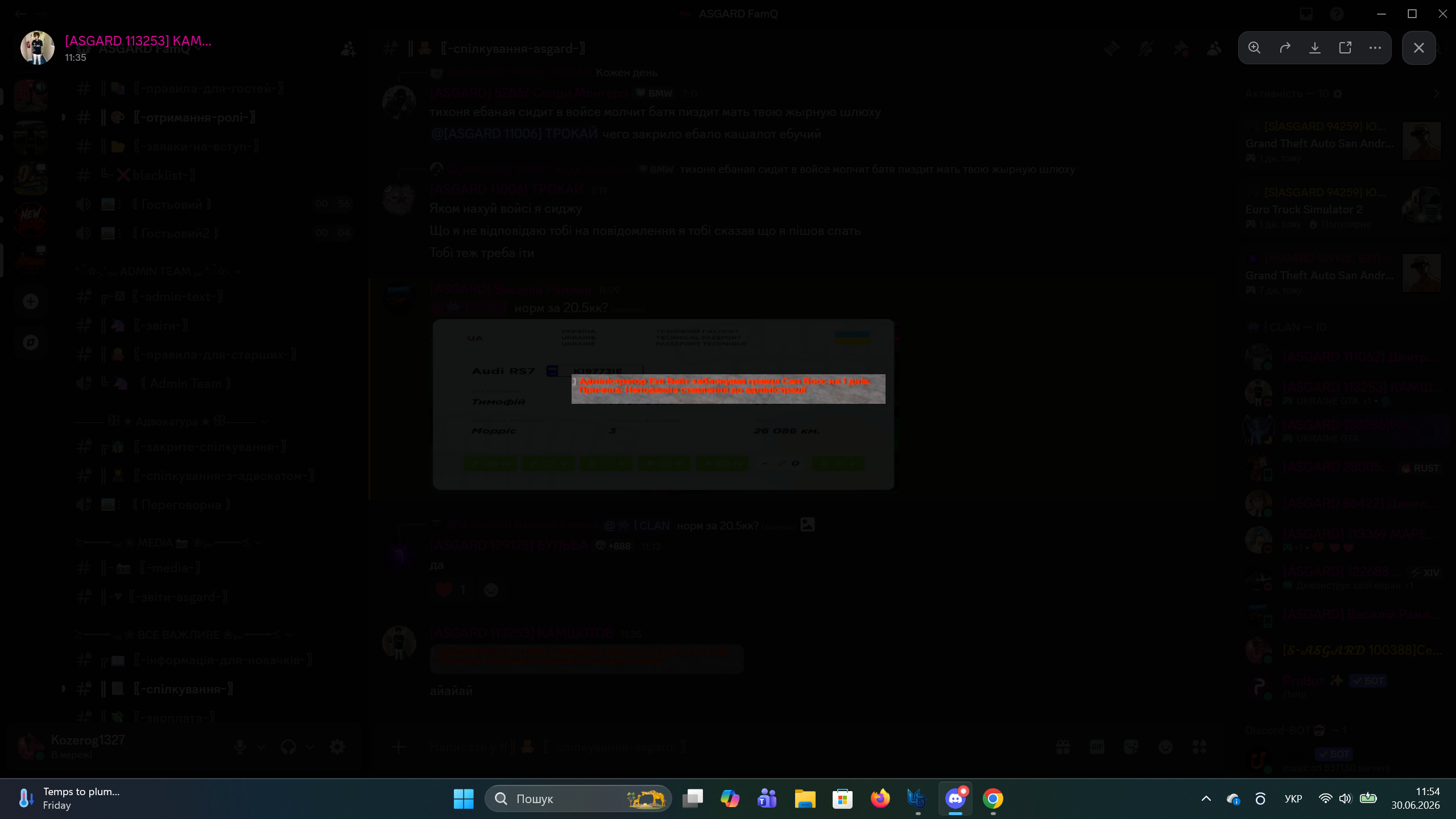Launch Firefox from the taskbar
The height and width of the screenshot is (819, 1456).
(x=880, y=799)
